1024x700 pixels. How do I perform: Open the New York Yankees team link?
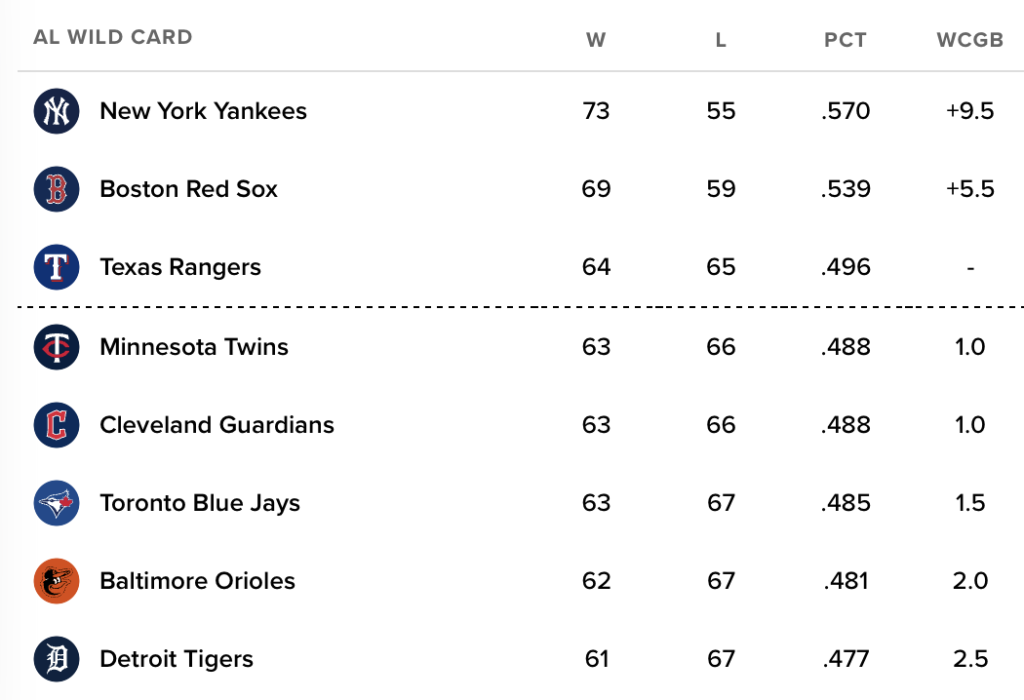[x=203, y=112]
